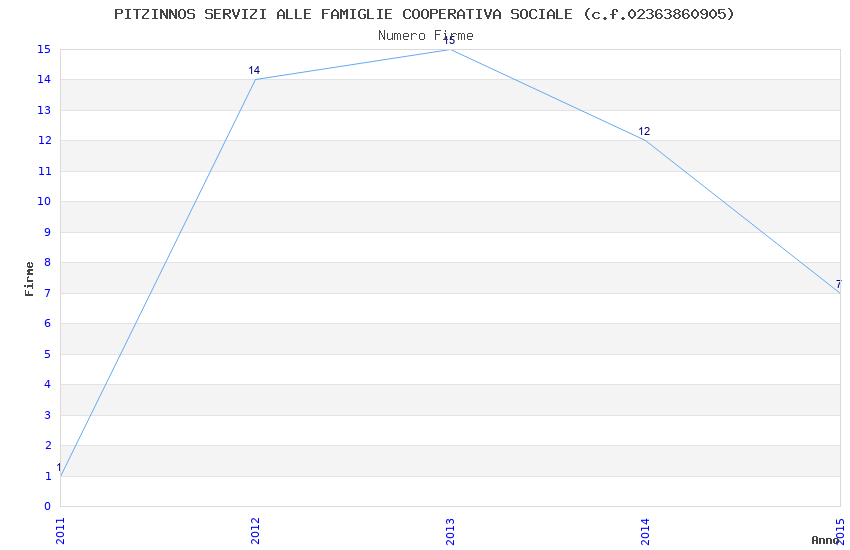Click y-axis tick value 12
This screenshot has width=850, height=550.
pos(44,140)
